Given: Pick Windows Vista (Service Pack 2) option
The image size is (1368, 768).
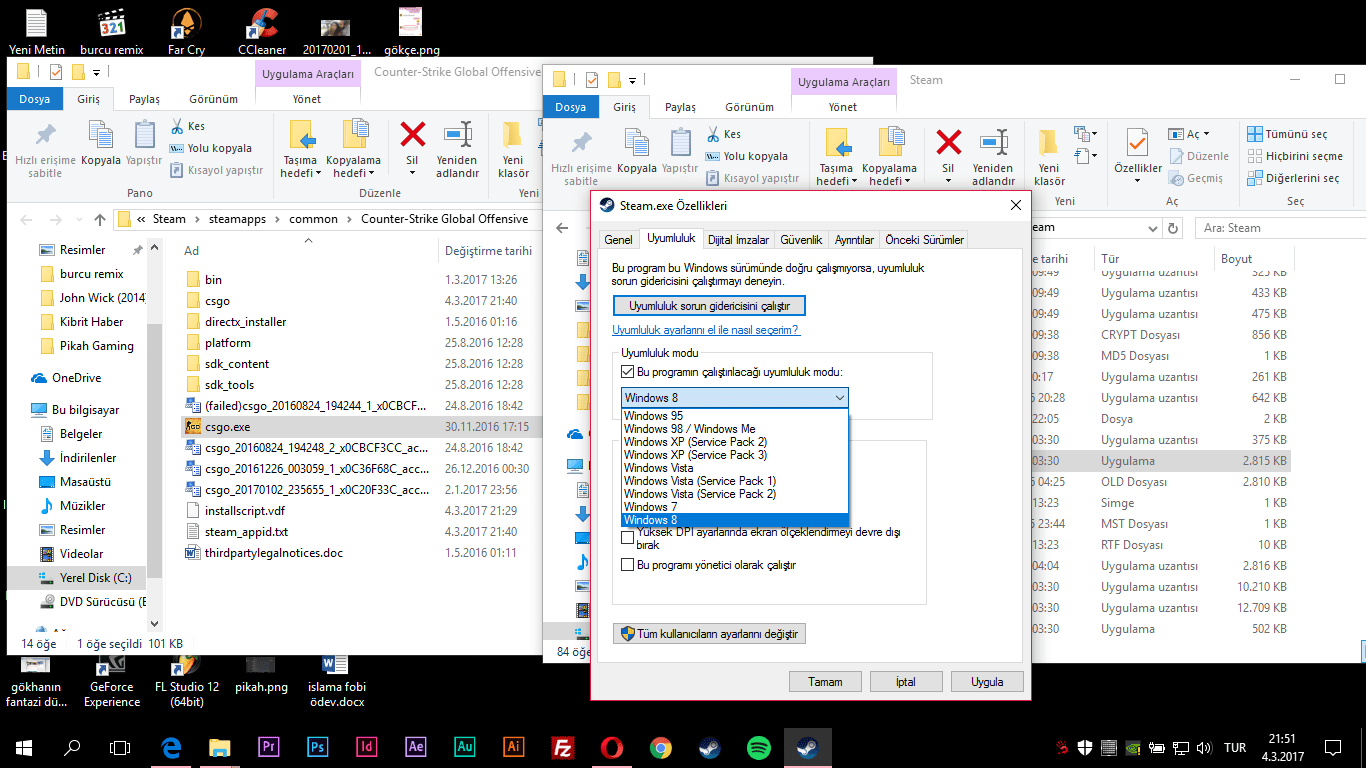Looking at the screenshot, I should pos(735,494).
